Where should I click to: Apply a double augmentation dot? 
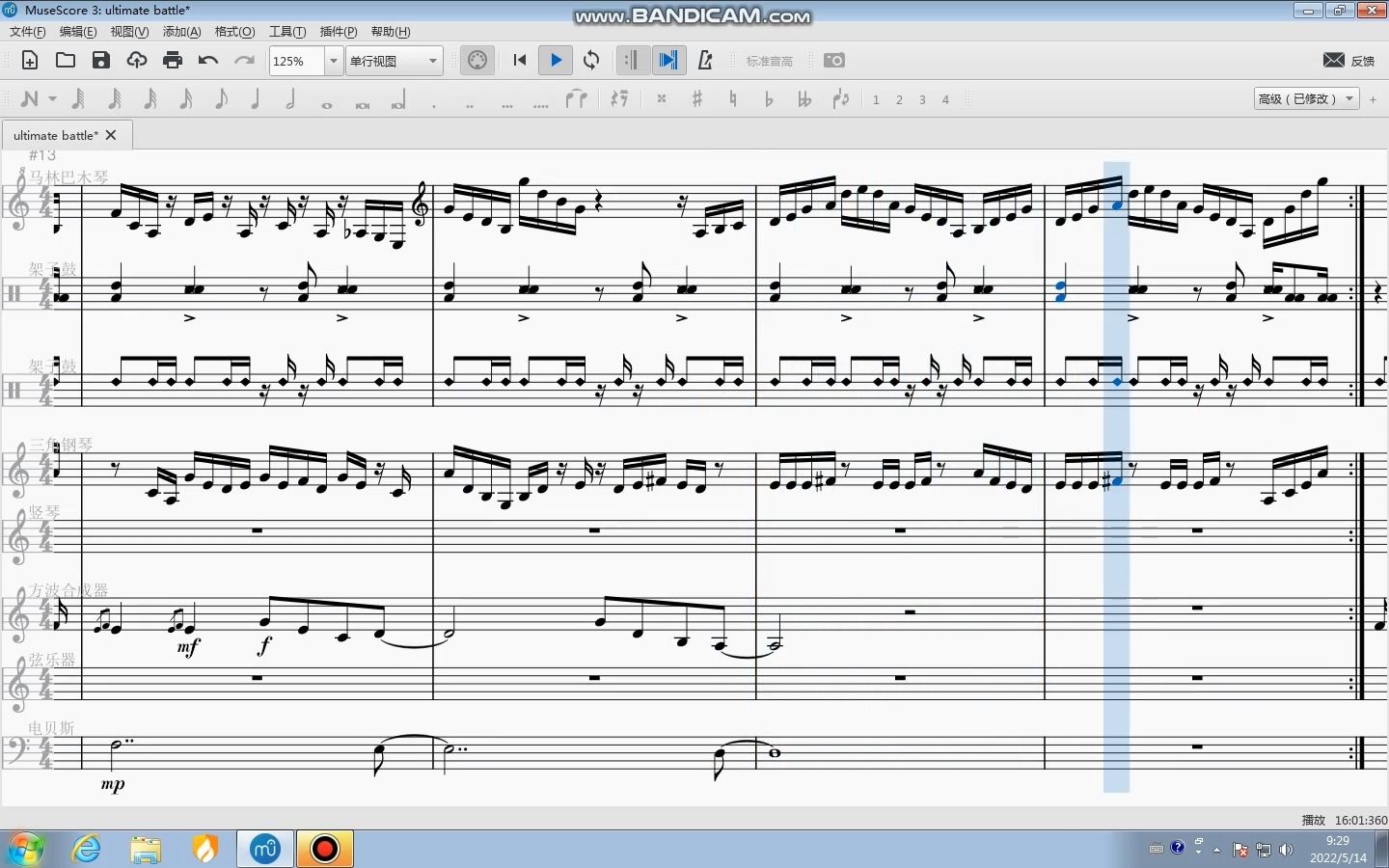pos(470,104)
